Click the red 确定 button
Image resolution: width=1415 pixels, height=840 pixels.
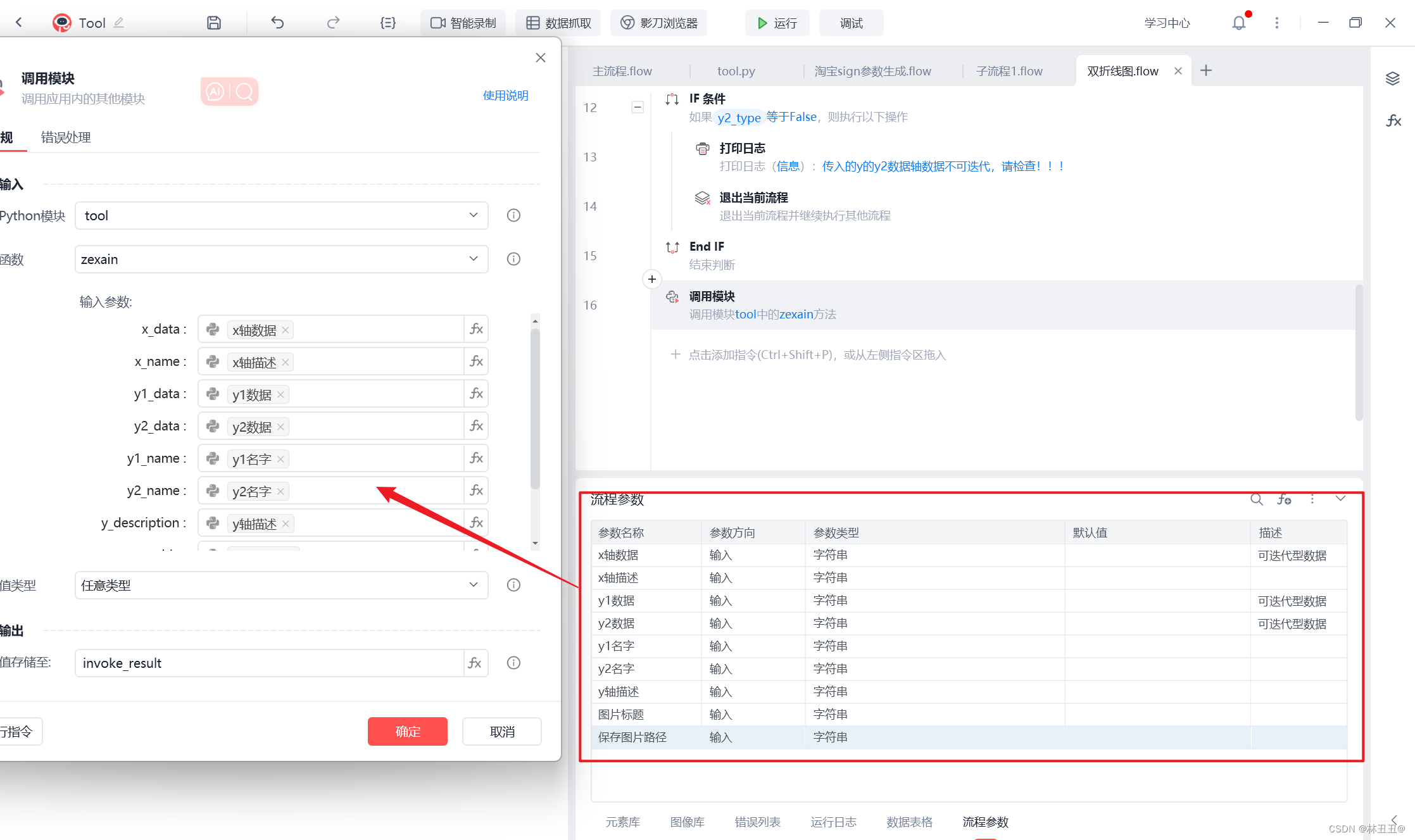coord(407,732)
